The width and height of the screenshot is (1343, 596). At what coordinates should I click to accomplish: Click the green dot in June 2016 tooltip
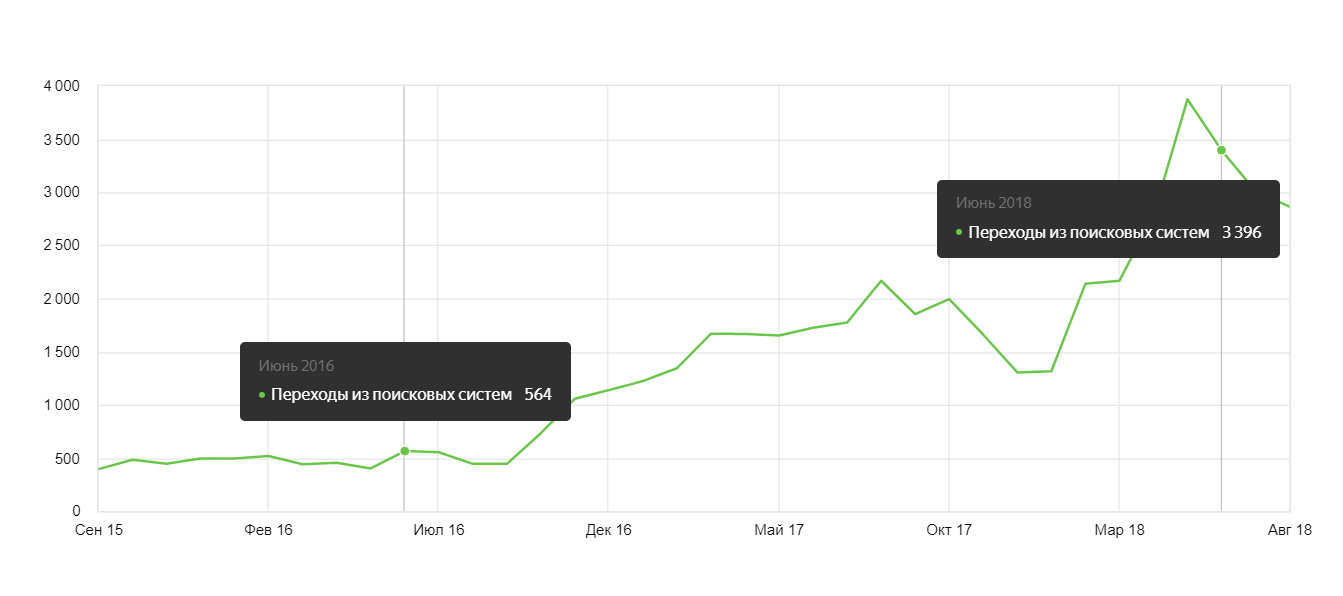click(262, 395)
